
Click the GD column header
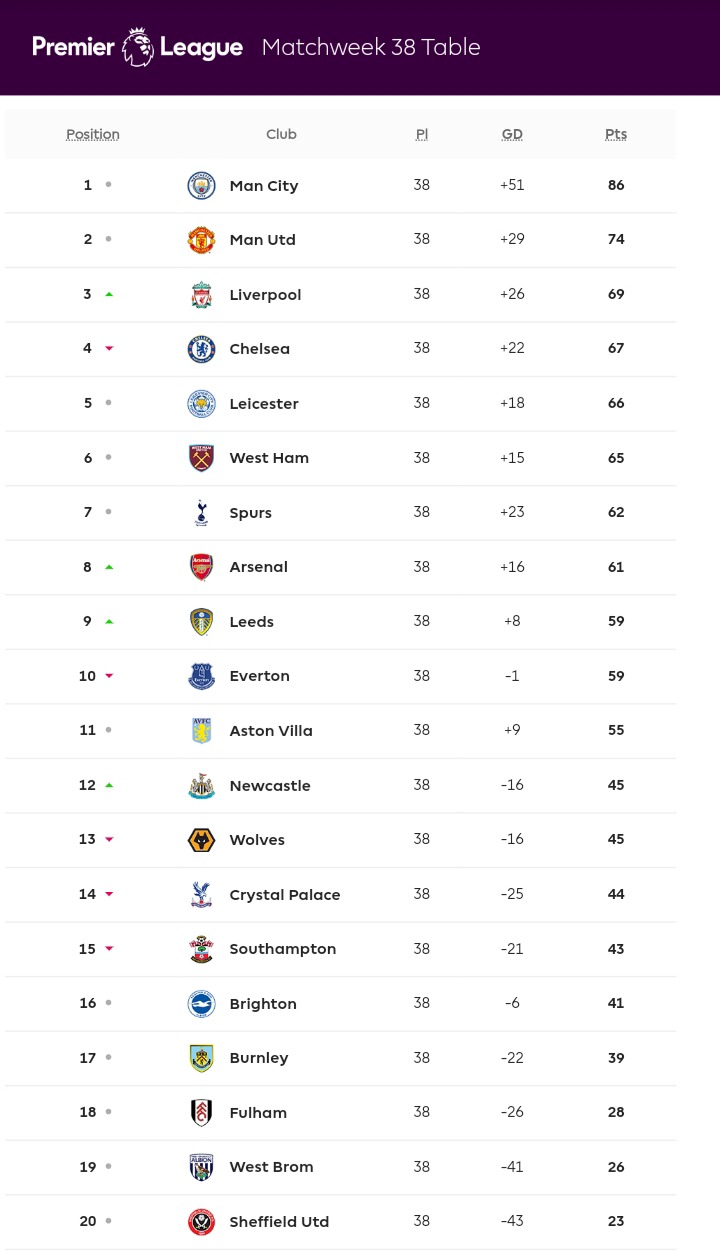512,134
